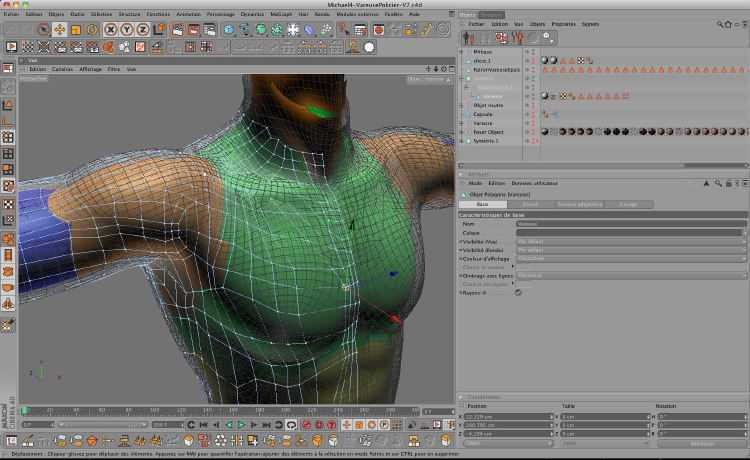750x460 pixels.
Task: Click the timeline preview range slider
Action: (x=103, y=425)
